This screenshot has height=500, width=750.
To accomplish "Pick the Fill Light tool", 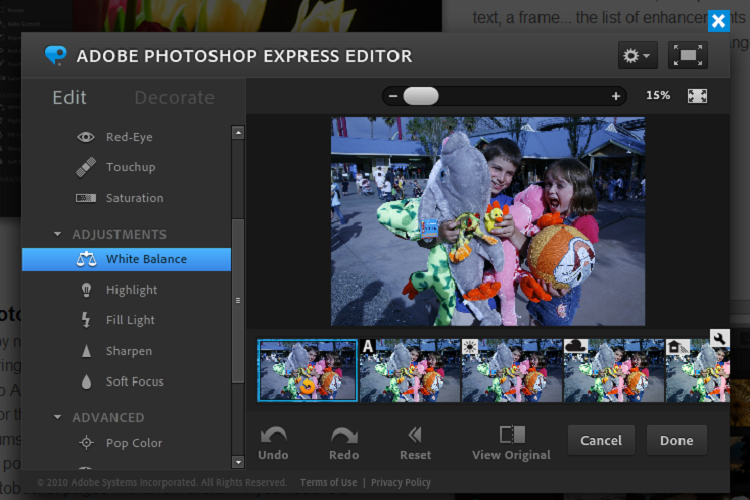I will [118, 320].
